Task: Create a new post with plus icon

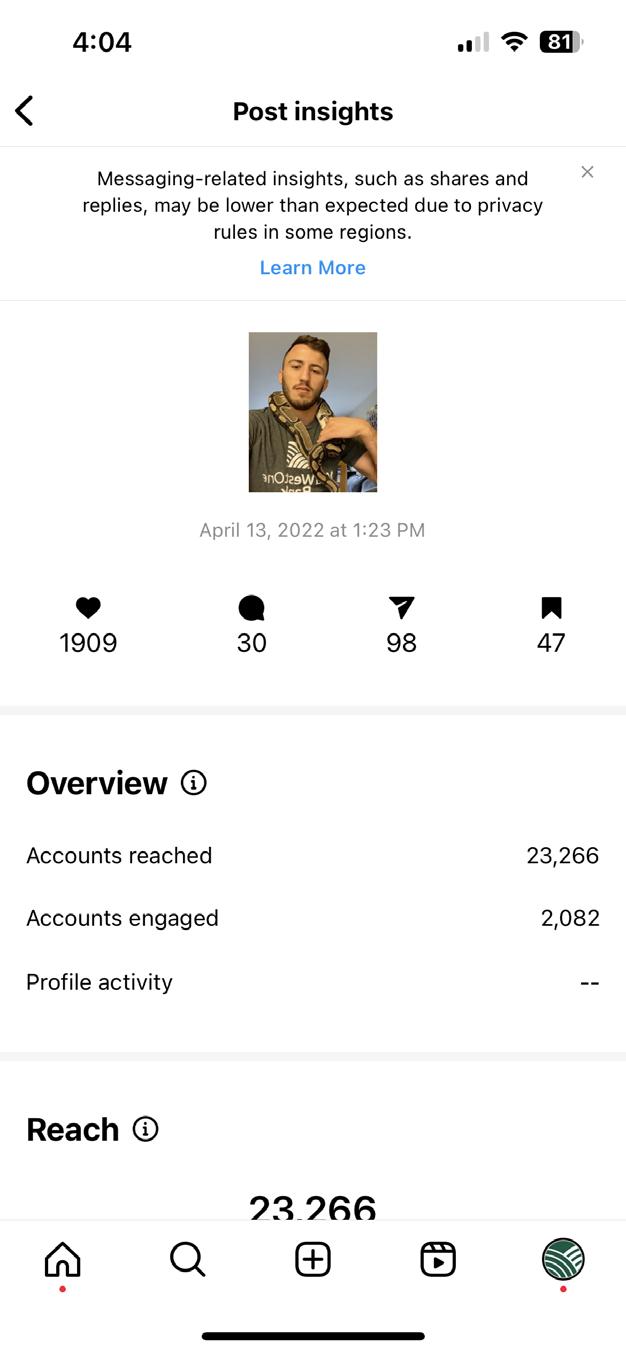Action: [313, 1260]
